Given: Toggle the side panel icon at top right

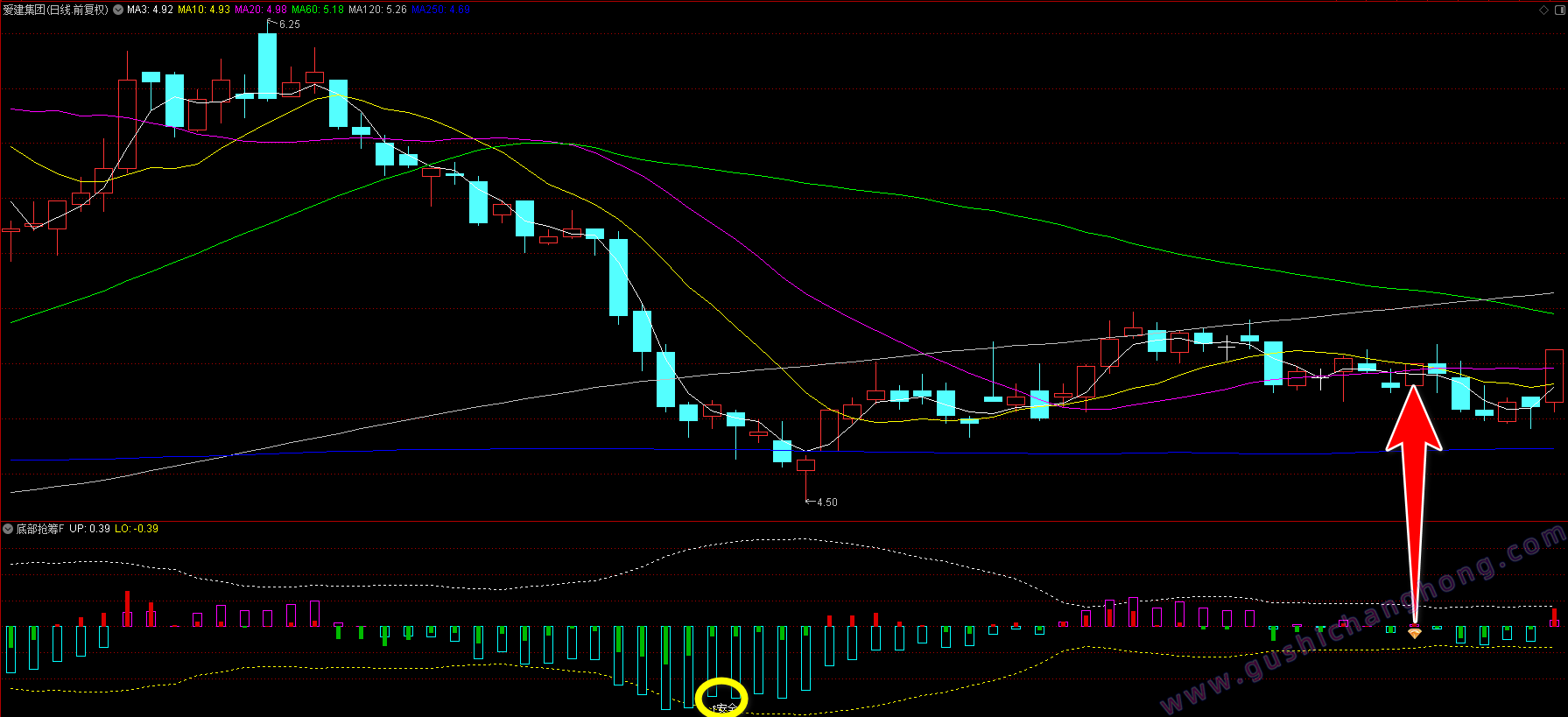Looking at the screenshot, I should [1558, 10].
